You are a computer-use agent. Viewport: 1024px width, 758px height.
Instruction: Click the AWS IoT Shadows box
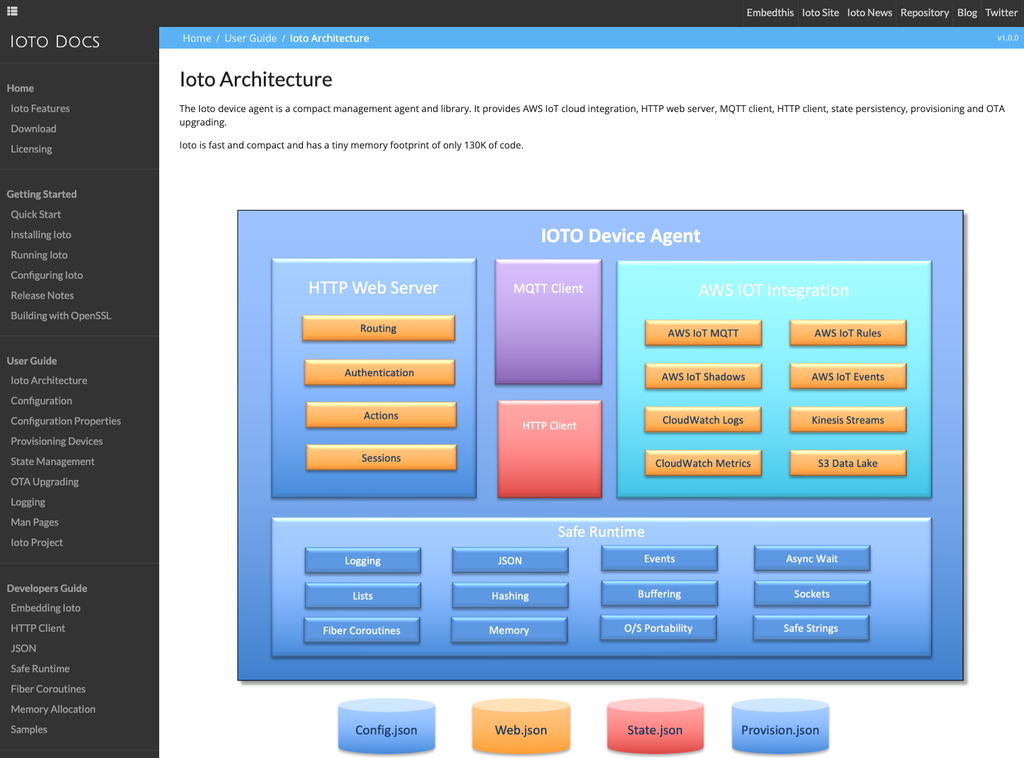point(703,377)
